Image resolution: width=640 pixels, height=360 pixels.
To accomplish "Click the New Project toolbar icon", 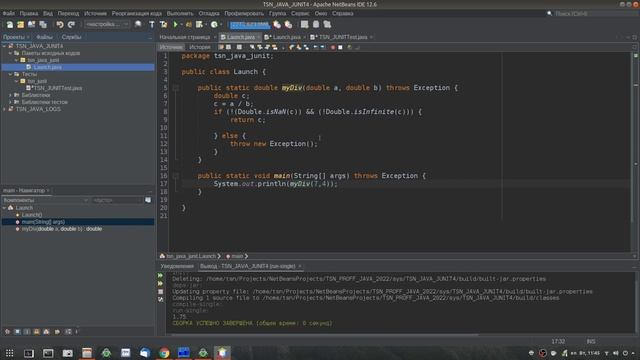I will point(20,24).
